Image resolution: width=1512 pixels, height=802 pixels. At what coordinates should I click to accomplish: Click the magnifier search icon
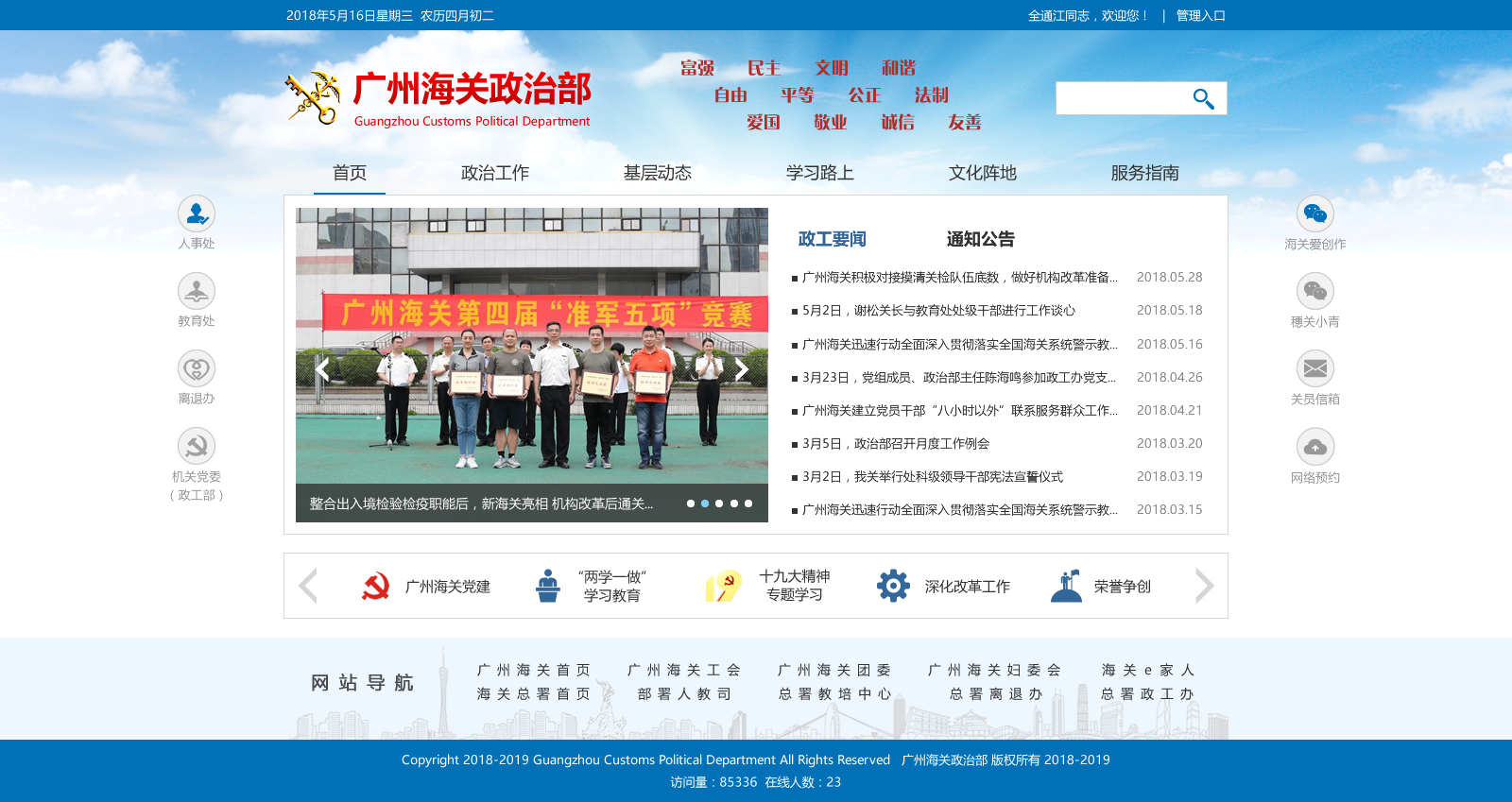[1203, 98]
